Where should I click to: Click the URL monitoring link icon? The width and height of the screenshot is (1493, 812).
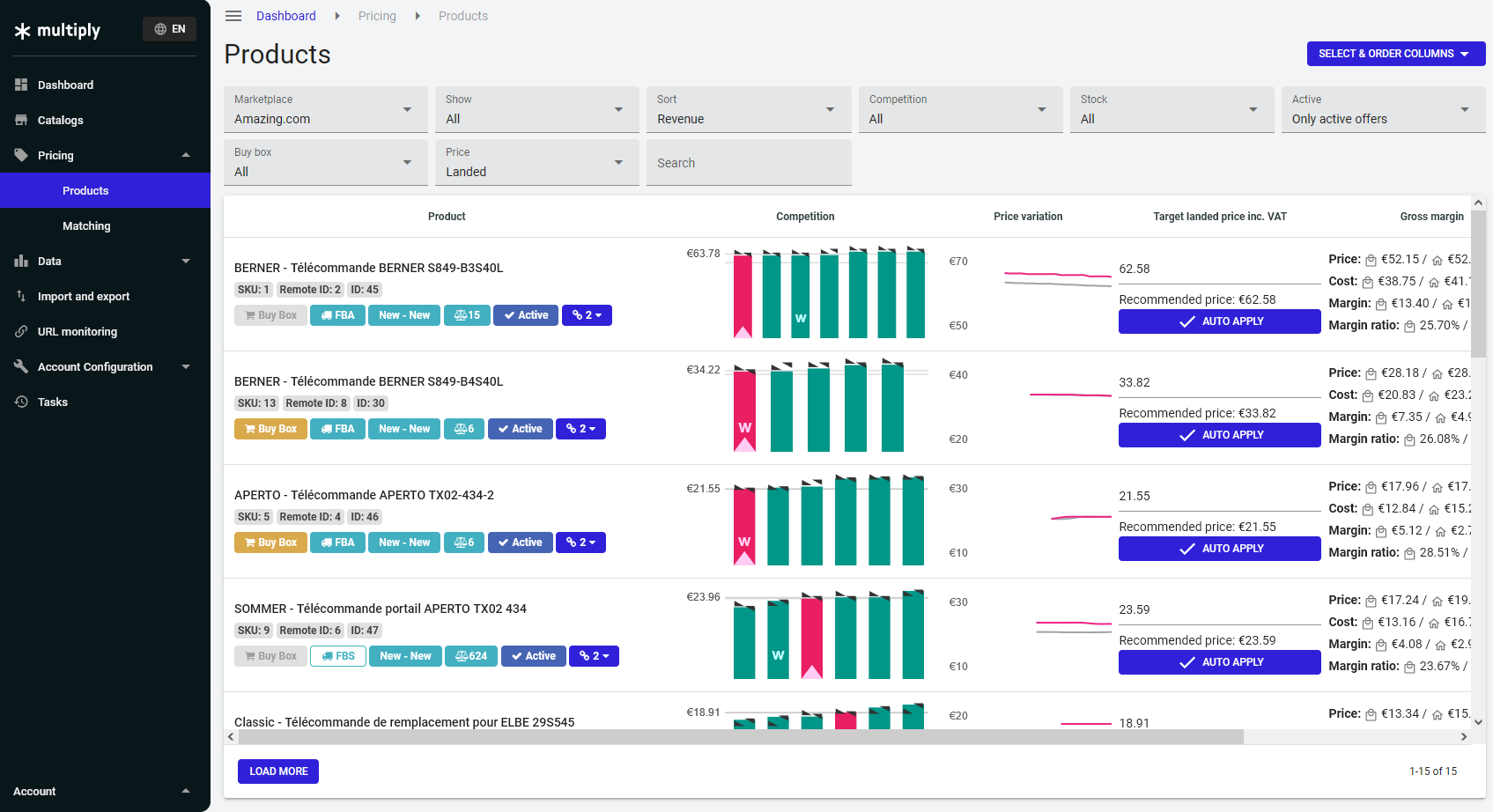coord(21,331)
